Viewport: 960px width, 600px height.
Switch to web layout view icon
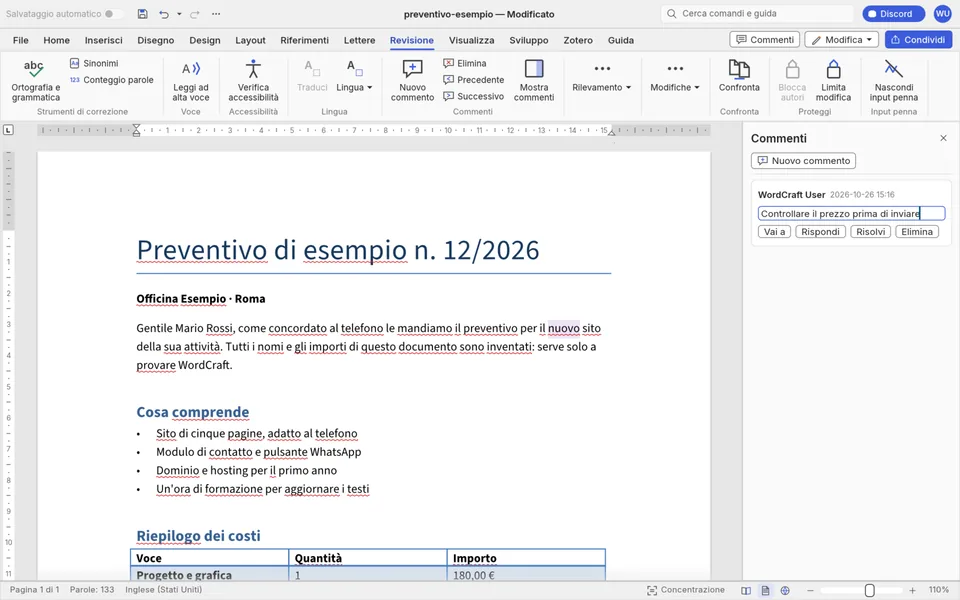[x=785, y=590]
